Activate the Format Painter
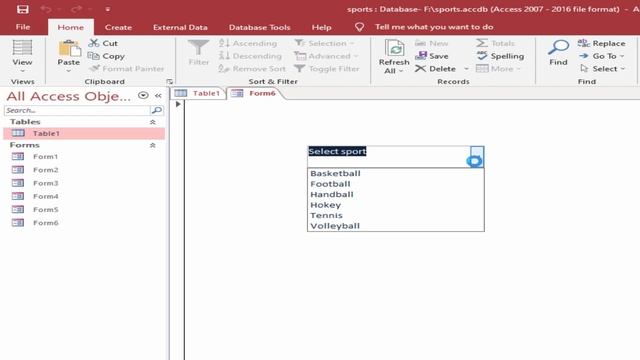 pos(127,69)
